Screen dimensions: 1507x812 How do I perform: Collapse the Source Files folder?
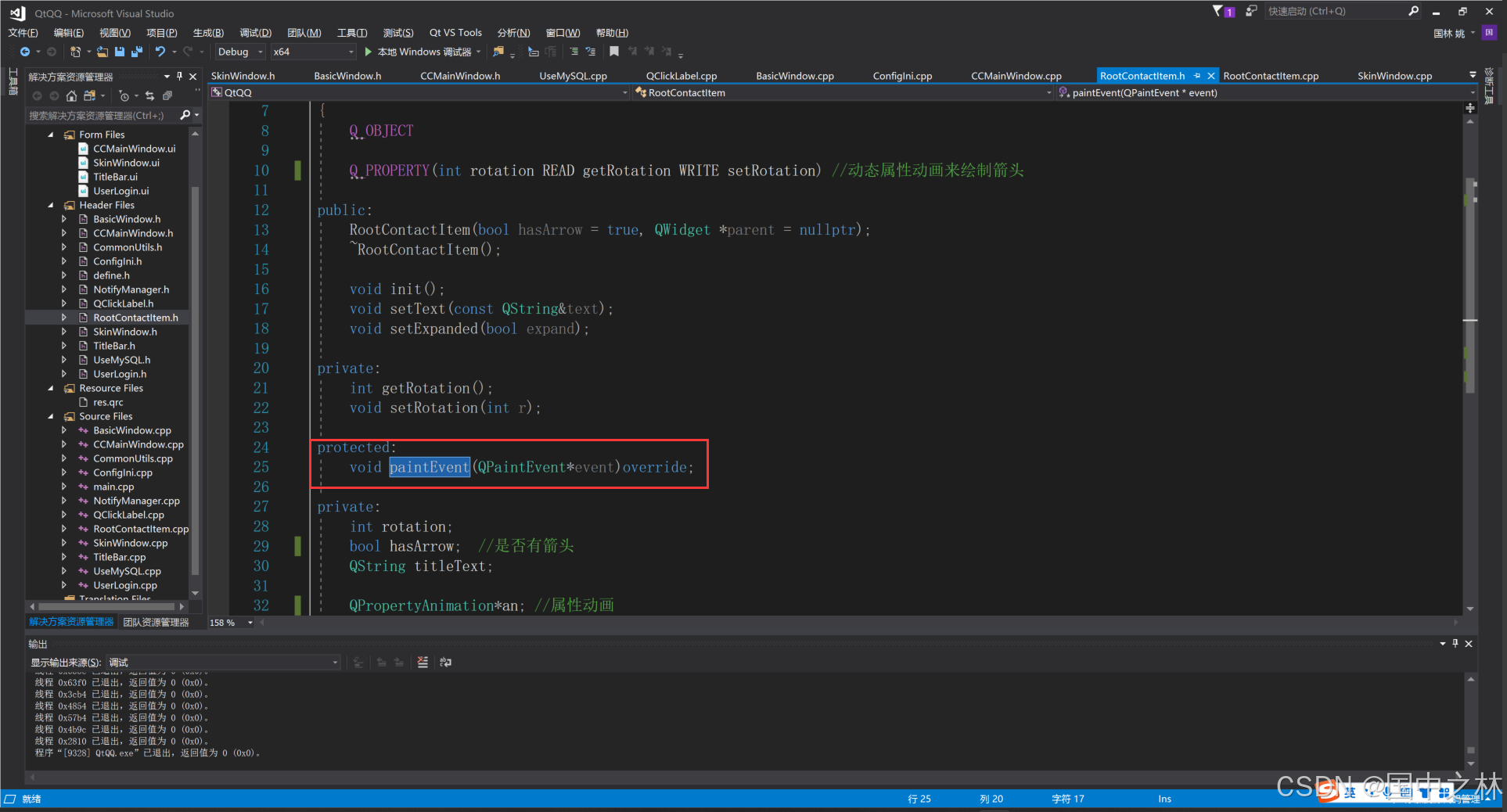click(51, 416)
